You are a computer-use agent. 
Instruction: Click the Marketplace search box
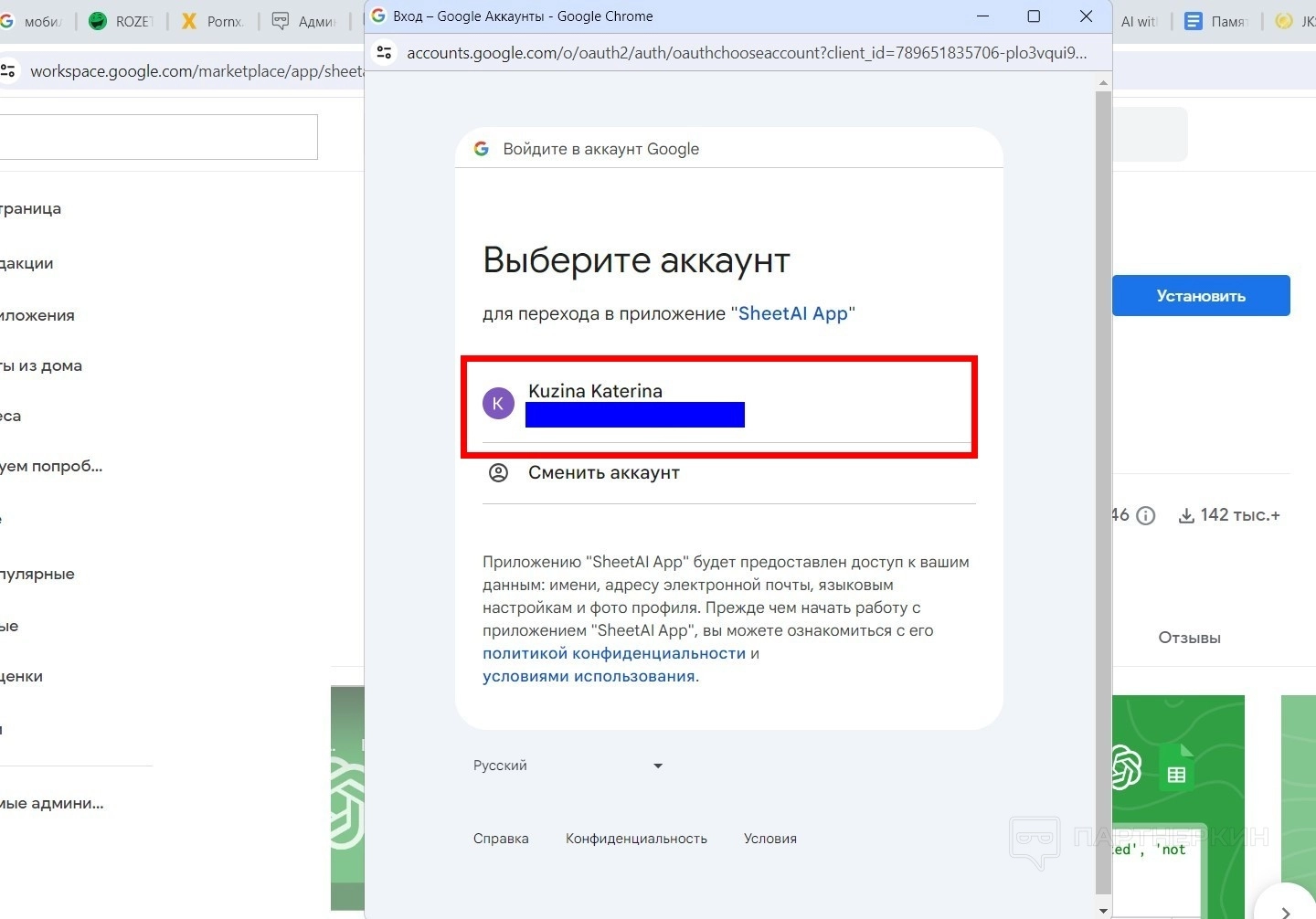click(x=159, y=137)
